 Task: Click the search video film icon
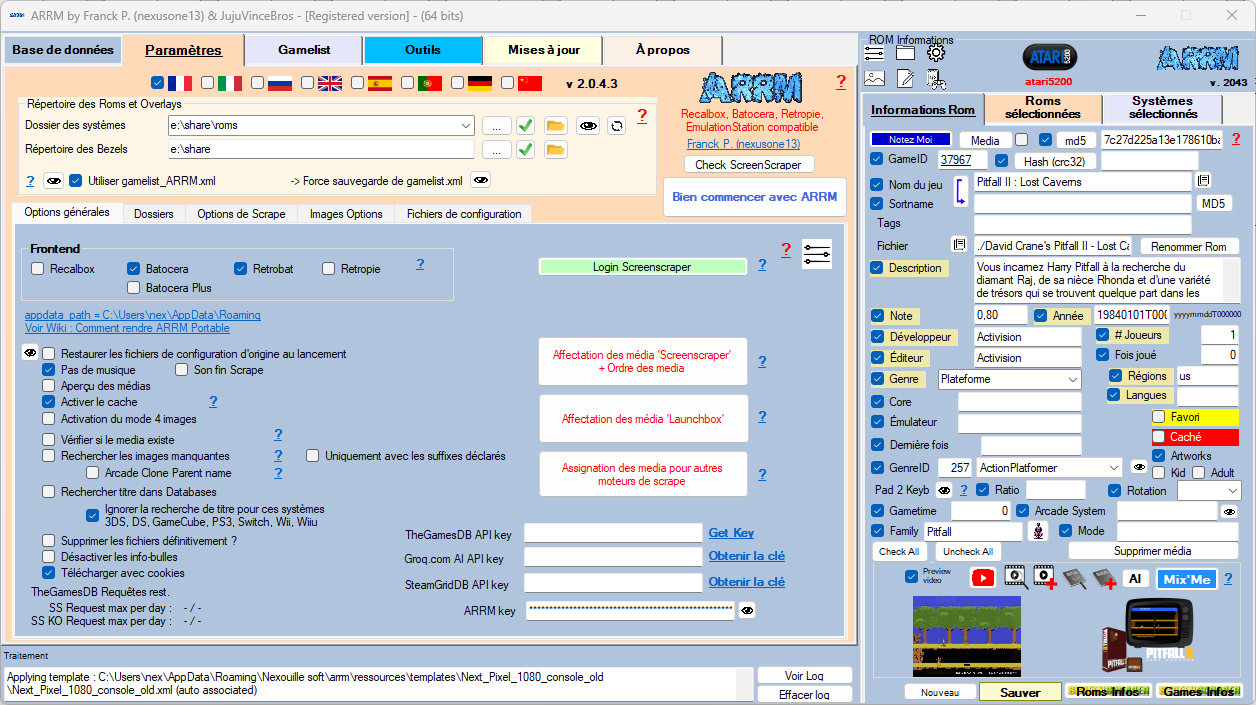1015,578
